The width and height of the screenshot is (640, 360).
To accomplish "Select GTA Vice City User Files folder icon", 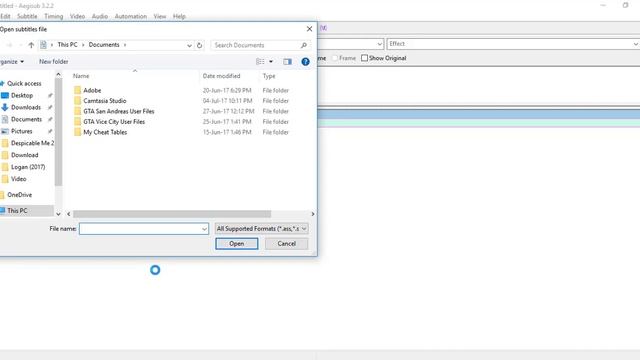I will point(78,122).
